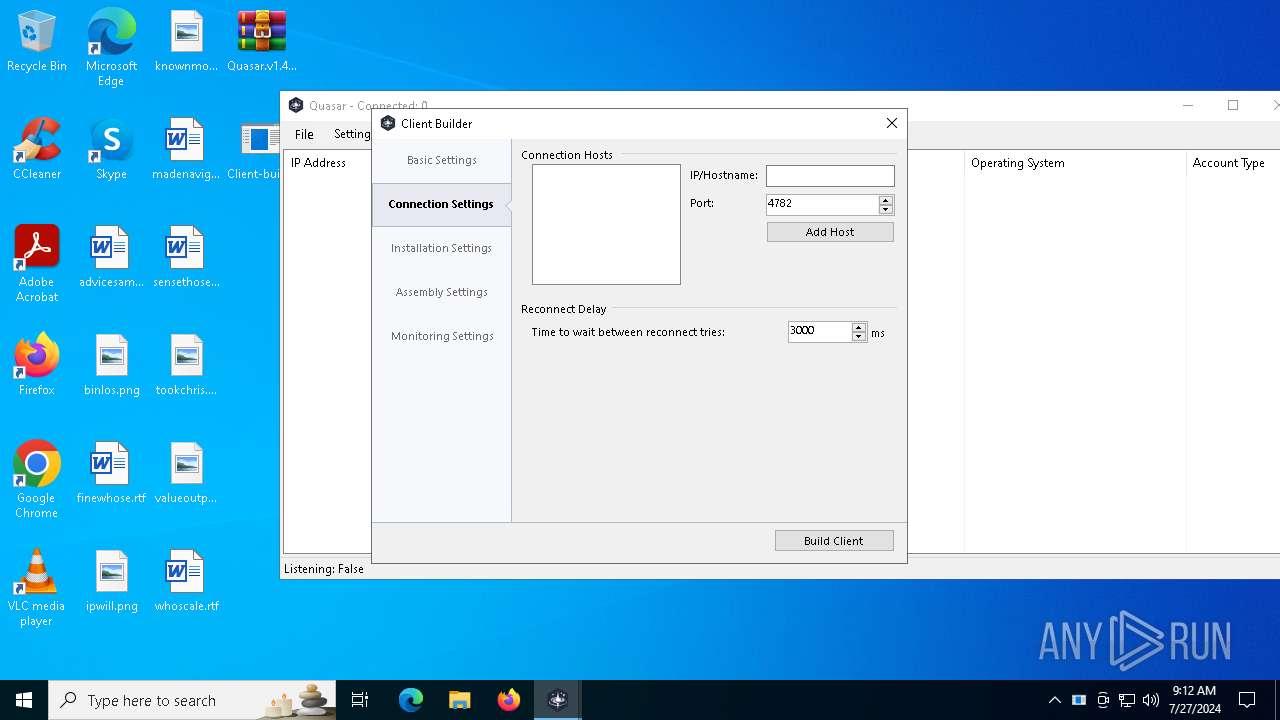Select the binlos.png file icon
Image resolution: width=1280 pixels, height=720 pixels.
coord(111,365)
